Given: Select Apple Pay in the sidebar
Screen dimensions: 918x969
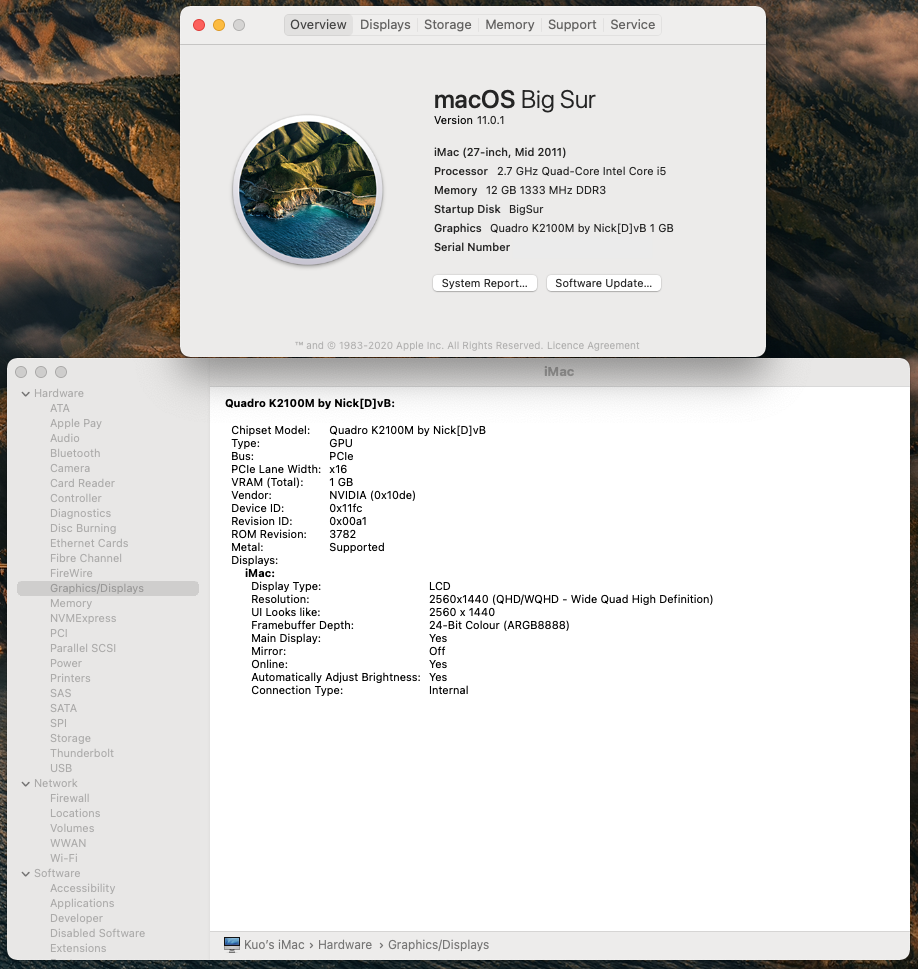Looking at the screenshot, I should pos(76,423).
